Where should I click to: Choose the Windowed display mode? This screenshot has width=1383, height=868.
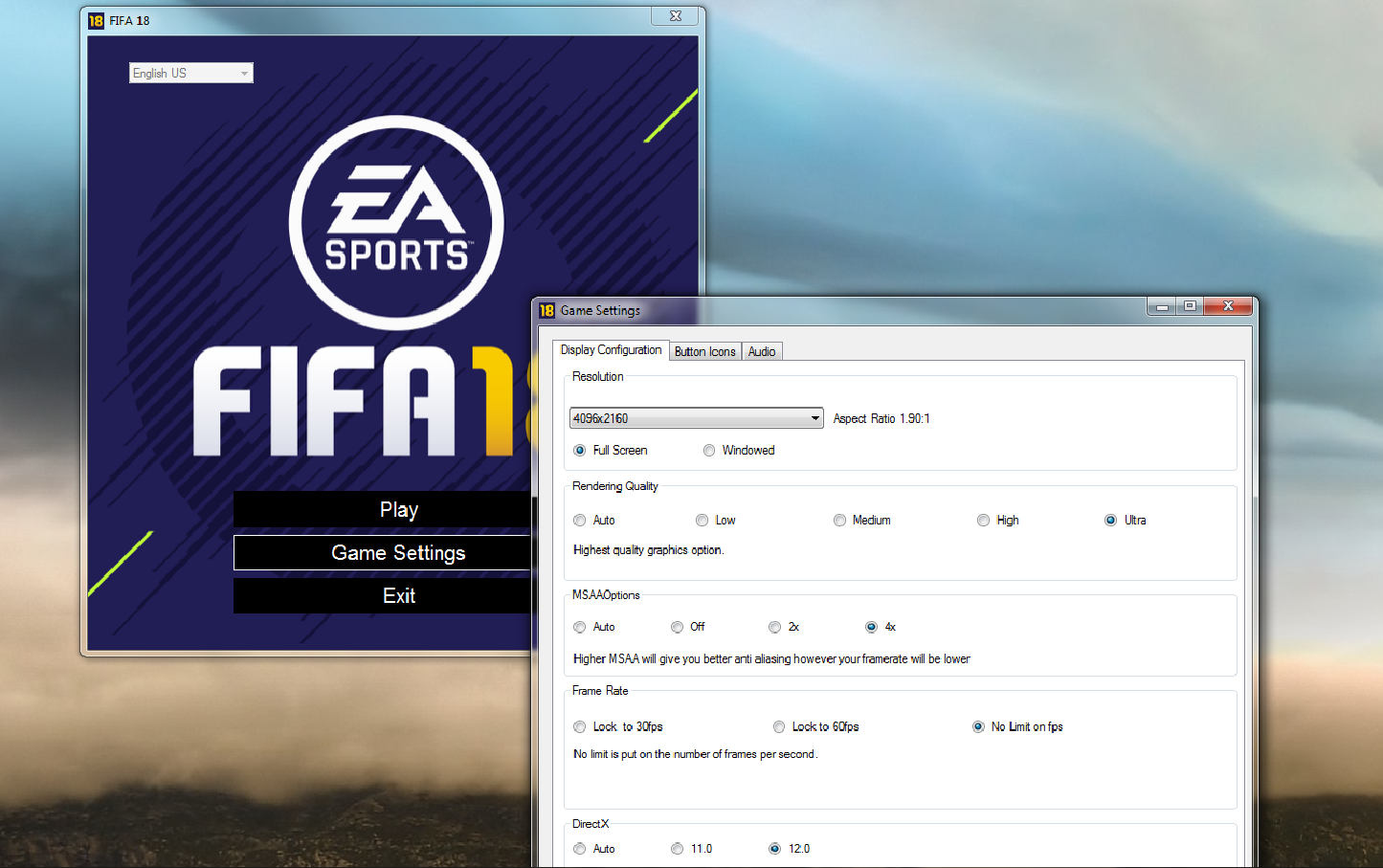(709, 451)
